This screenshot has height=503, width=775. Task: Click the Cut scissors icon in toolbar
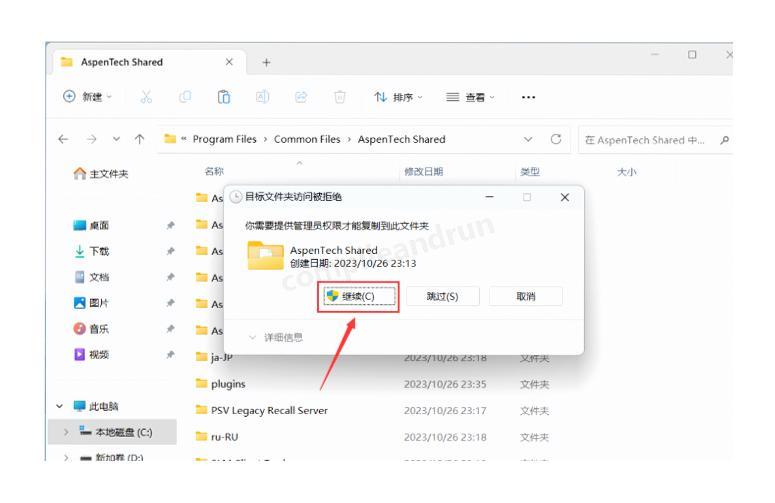click(146, 97)
